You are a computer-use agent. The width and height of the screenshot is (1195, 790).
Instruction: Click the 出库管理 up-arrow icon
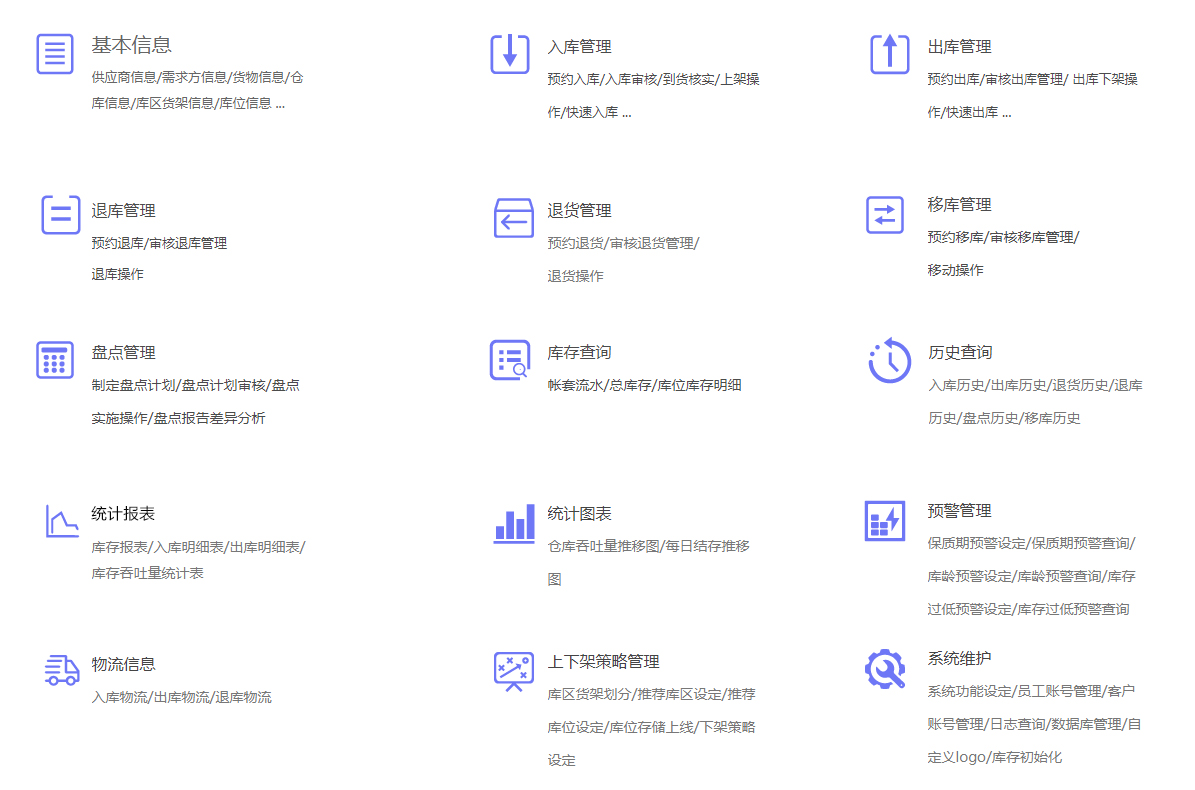click(889, 53)
